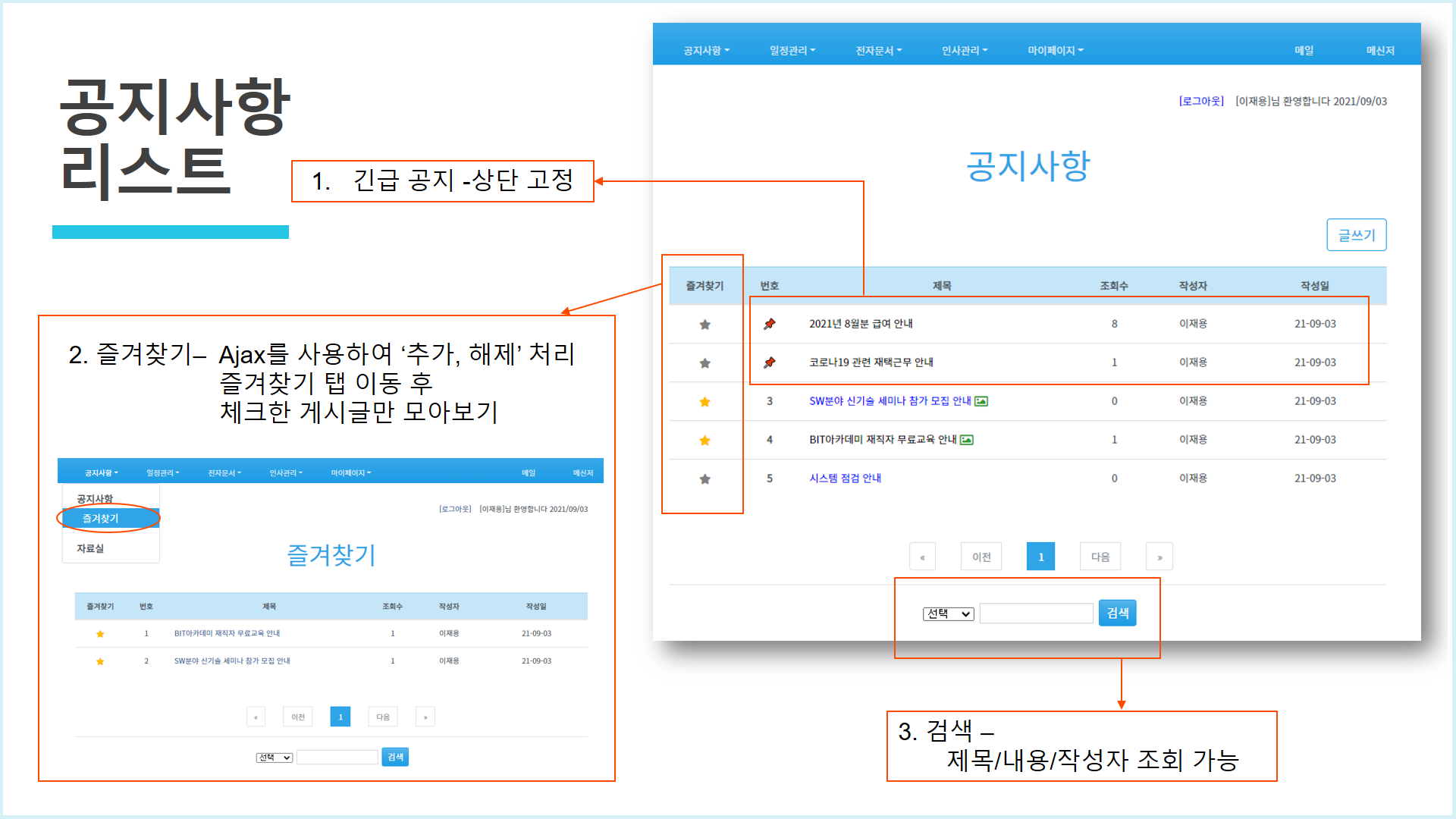Open the 선택 search-type dropdown in main page

(948, 613)
